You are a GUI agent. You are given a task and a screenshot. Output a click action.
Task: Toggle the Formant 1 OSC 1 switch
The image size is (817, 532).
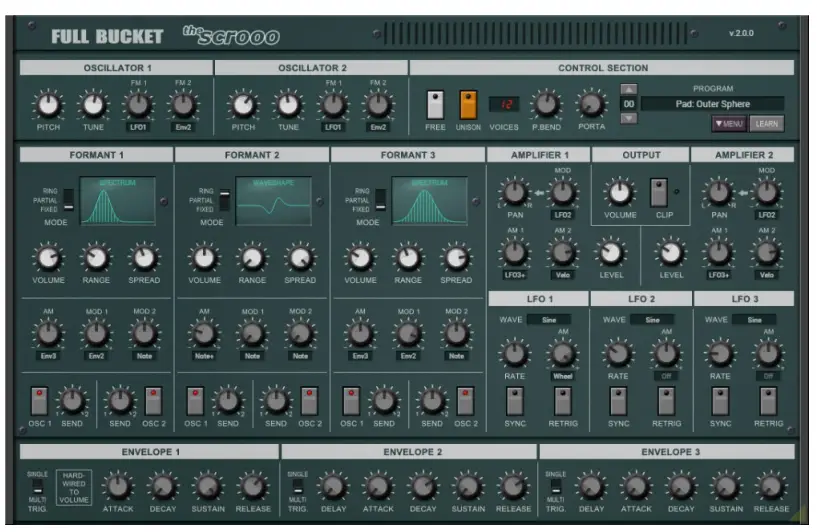click(x=39, y=401)
